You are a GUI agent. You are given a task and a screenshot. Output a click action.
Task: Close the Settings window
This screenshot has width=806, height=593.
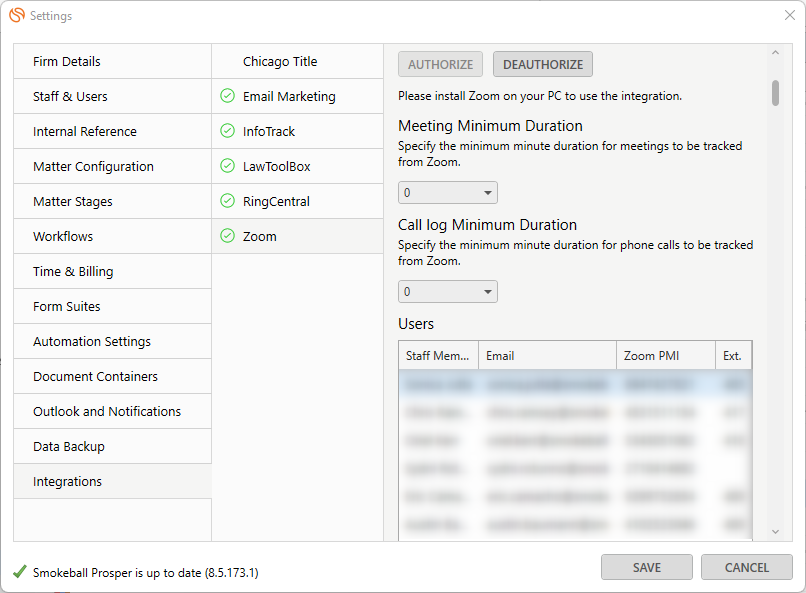[x=790, y=15]
